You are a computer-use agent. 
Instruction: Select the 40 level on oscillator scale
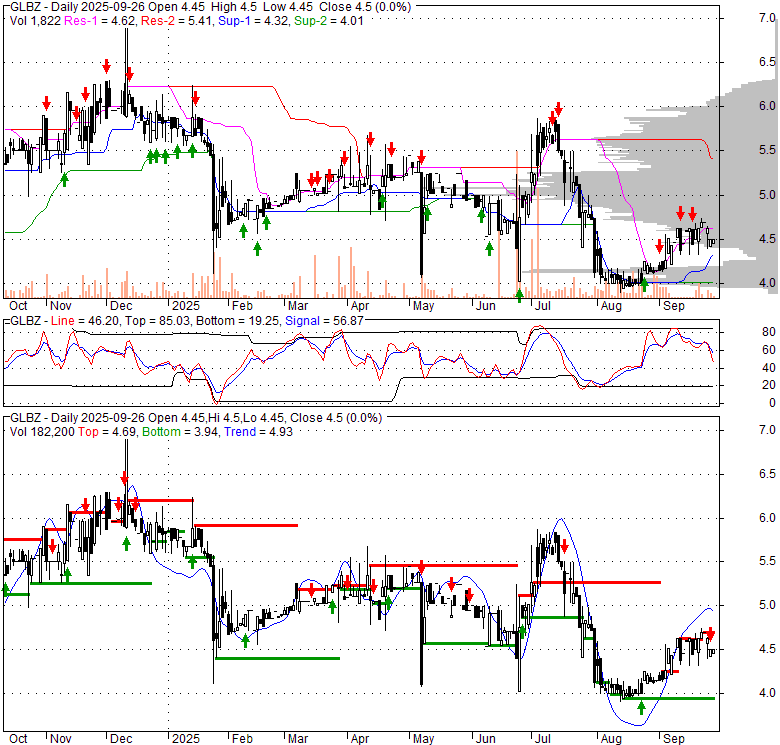coord(769,368)
